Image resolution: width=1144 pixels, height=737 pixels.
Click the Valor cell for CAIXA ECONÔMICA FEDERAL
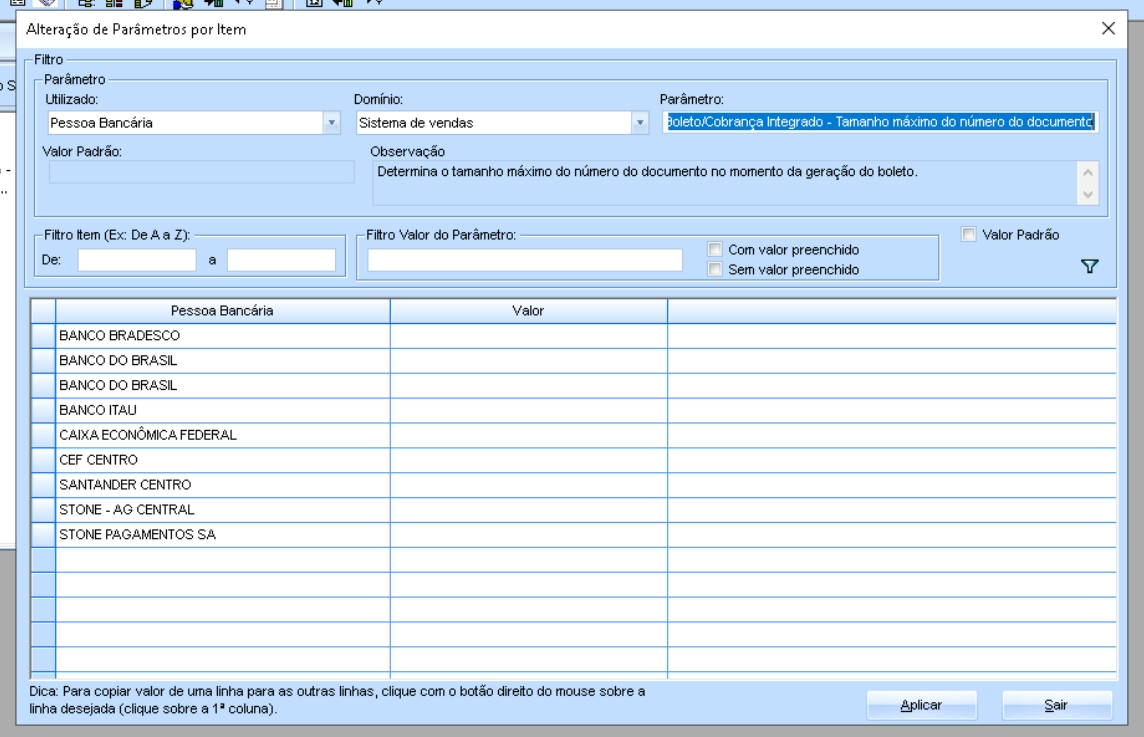(527, 435)
